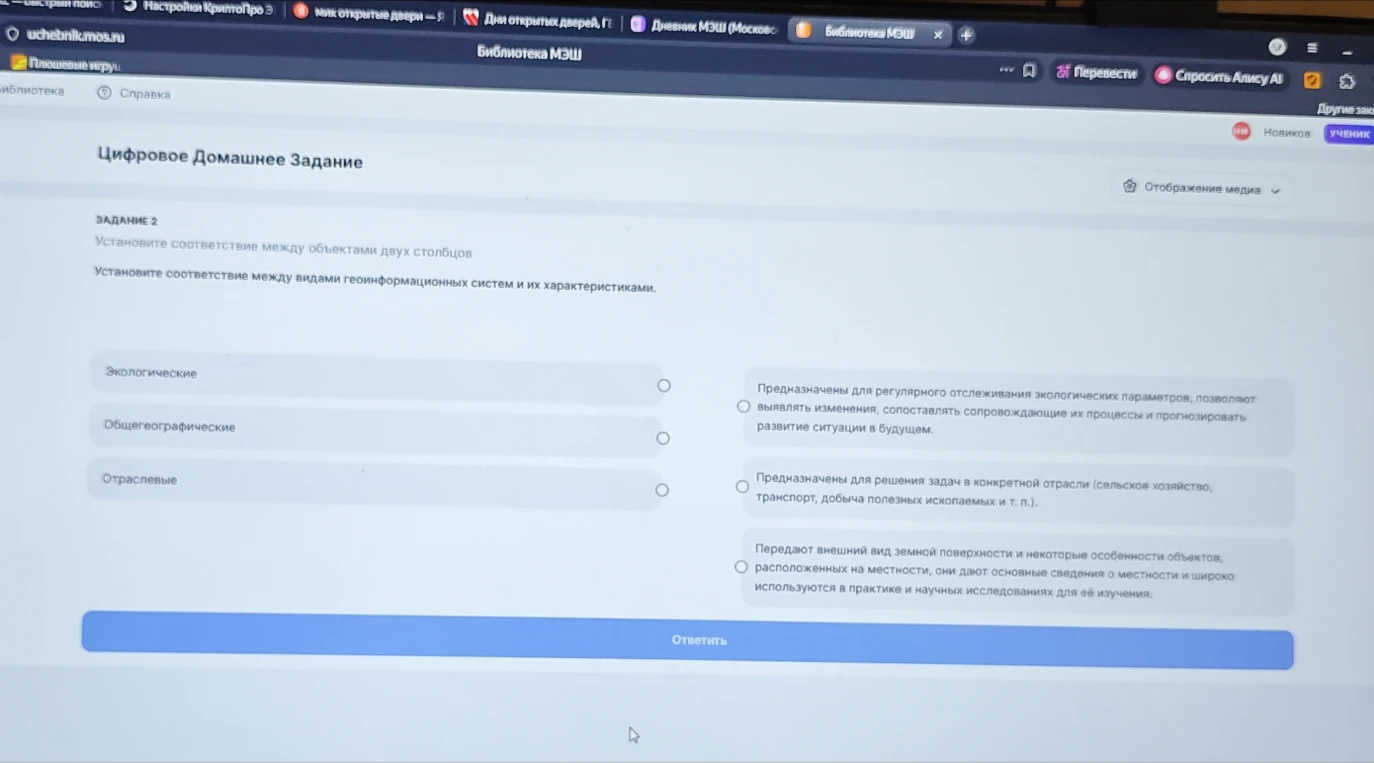Click the site shield icon before uchebnik.mos.ru
The height and width of the screenshot is (763, 1374).
tap(12, 34)
